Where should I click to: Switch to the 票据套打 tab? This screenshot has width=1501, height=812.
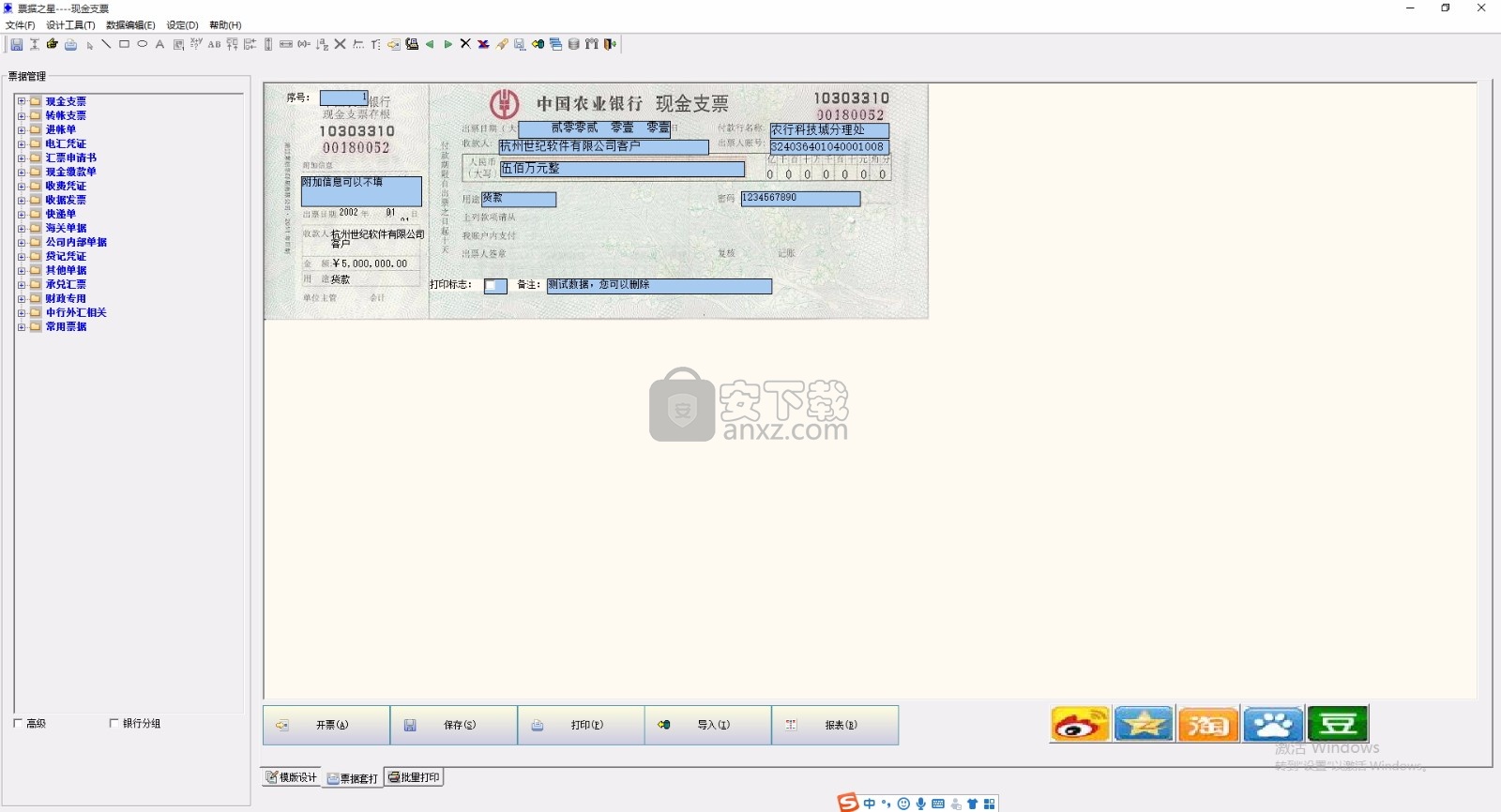point(353,778)
